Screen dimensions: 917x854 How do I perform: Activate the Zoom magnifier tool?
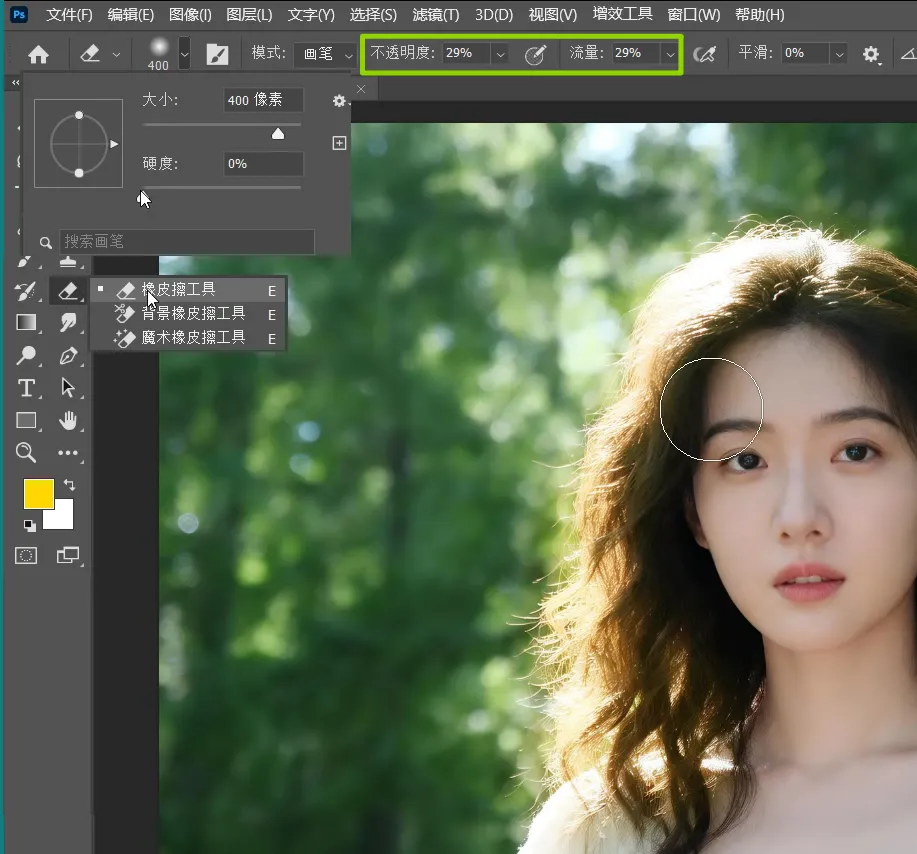(26, 453)
